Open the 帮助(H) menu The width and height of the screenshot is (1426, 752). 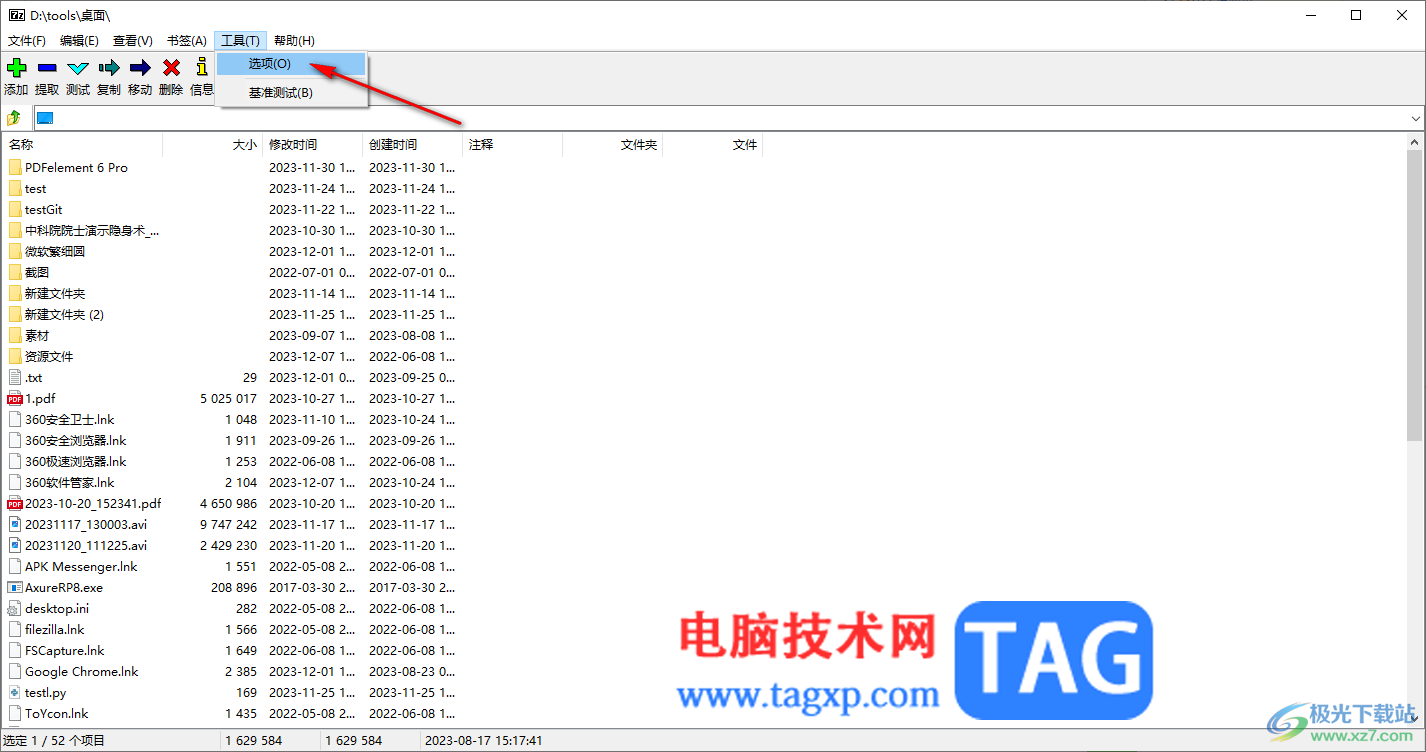click(x=294, y=41)
